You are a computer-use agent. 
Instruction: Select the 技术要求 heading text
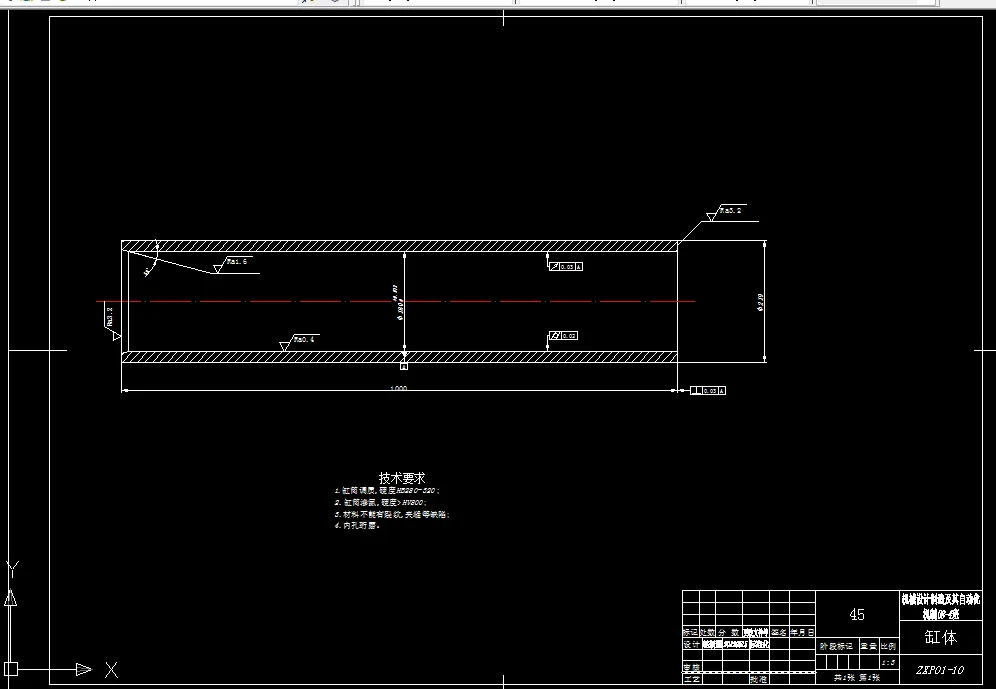(402, 478)
